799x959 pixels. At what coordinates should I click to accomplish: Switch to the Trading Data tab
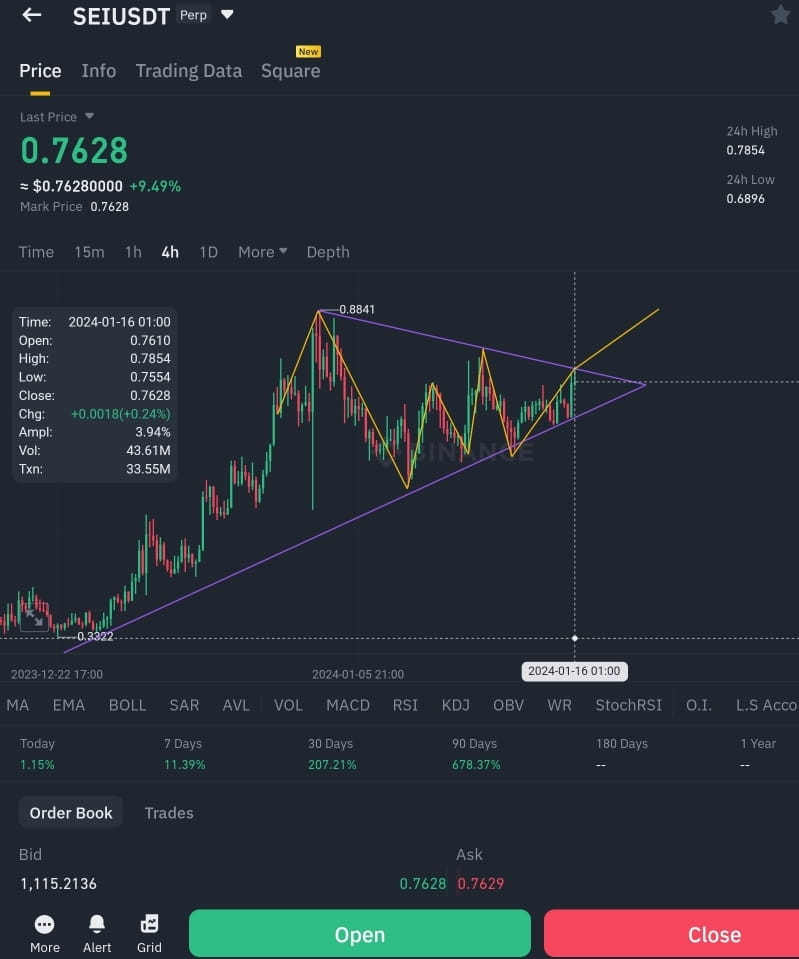(188, 70)
